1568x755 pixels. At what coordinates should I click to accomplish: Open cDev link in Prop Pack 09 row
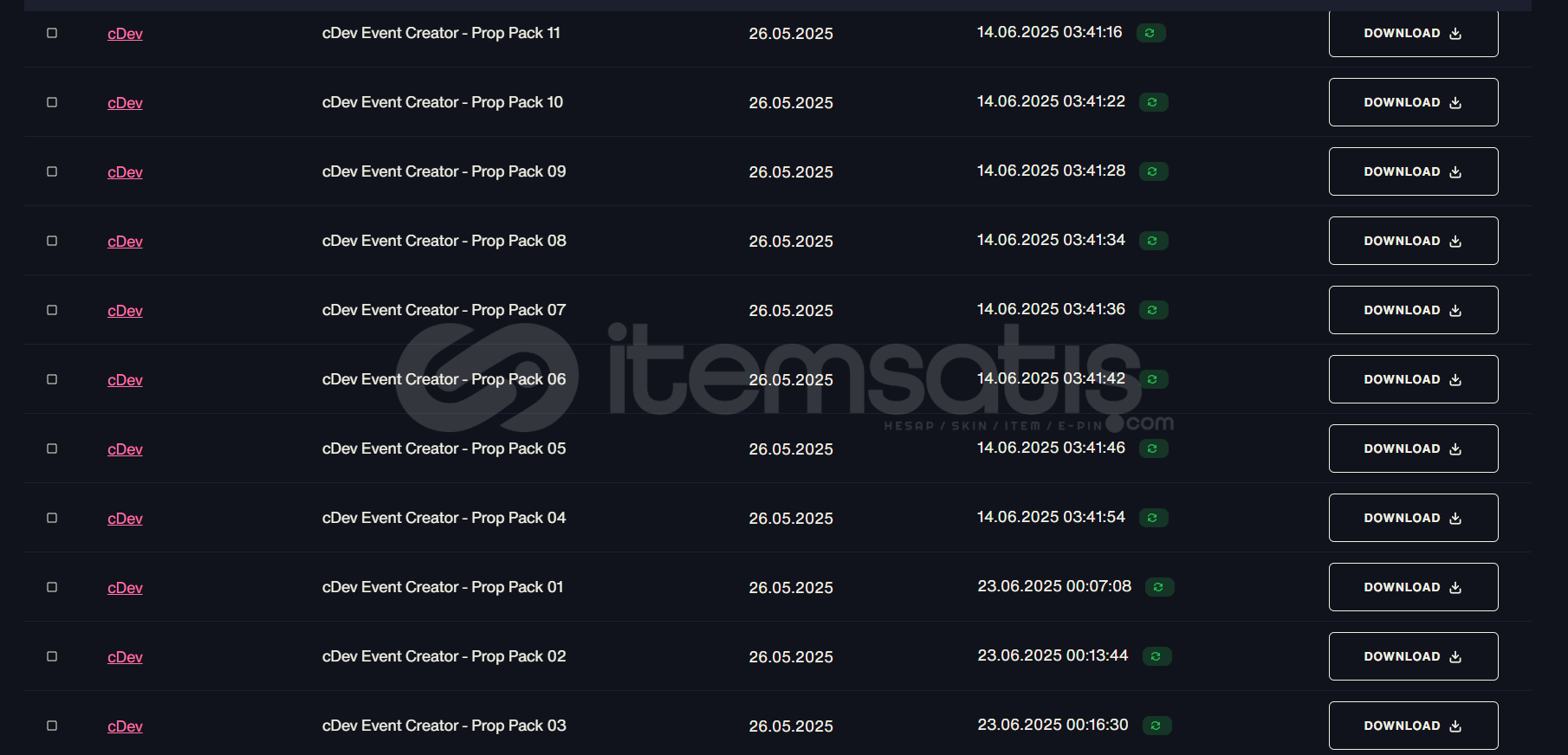pos(125,172)
